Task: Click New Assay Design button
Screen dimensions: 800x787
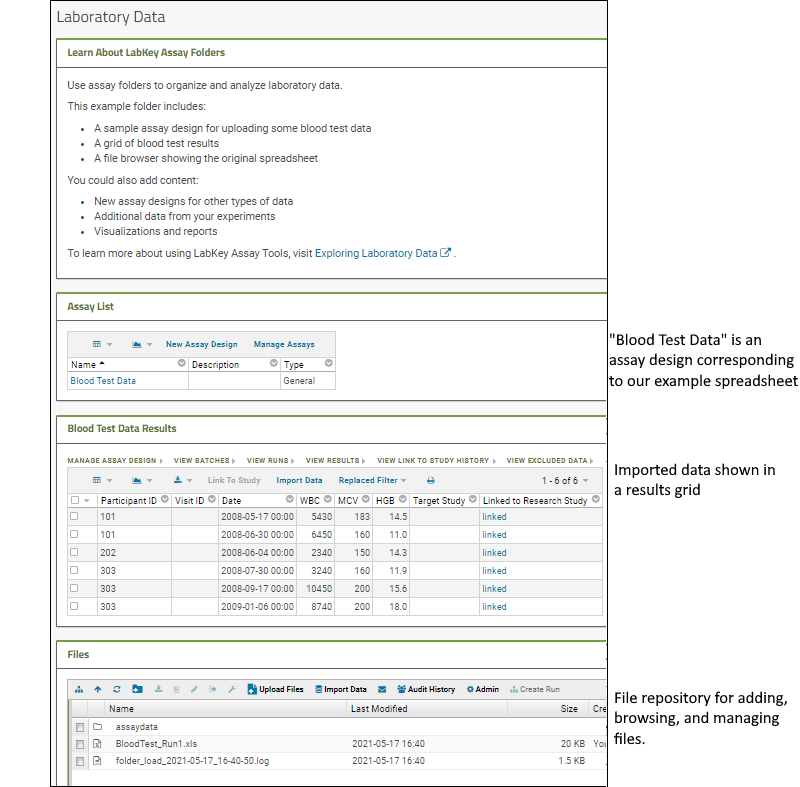Action: (x=202, y=344)
